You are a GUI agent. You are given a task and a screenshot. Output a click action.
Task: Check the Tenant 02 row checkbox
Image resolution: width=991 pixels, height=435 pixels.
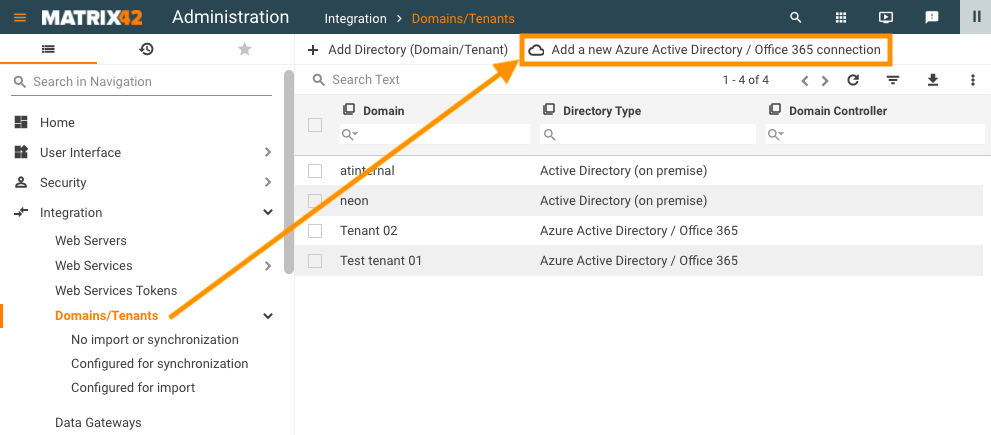pos(315,231)
